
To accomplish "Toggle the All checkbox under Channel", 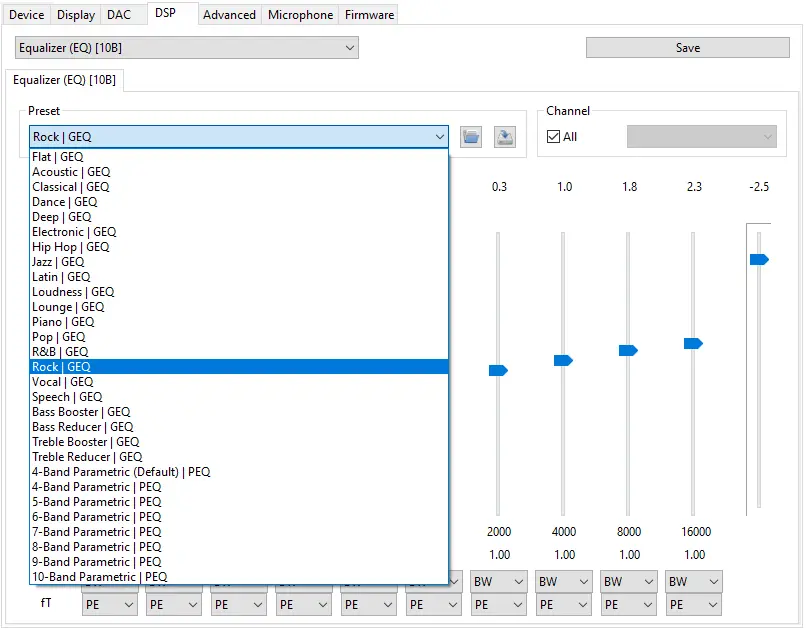I will [x=553, y=135].
